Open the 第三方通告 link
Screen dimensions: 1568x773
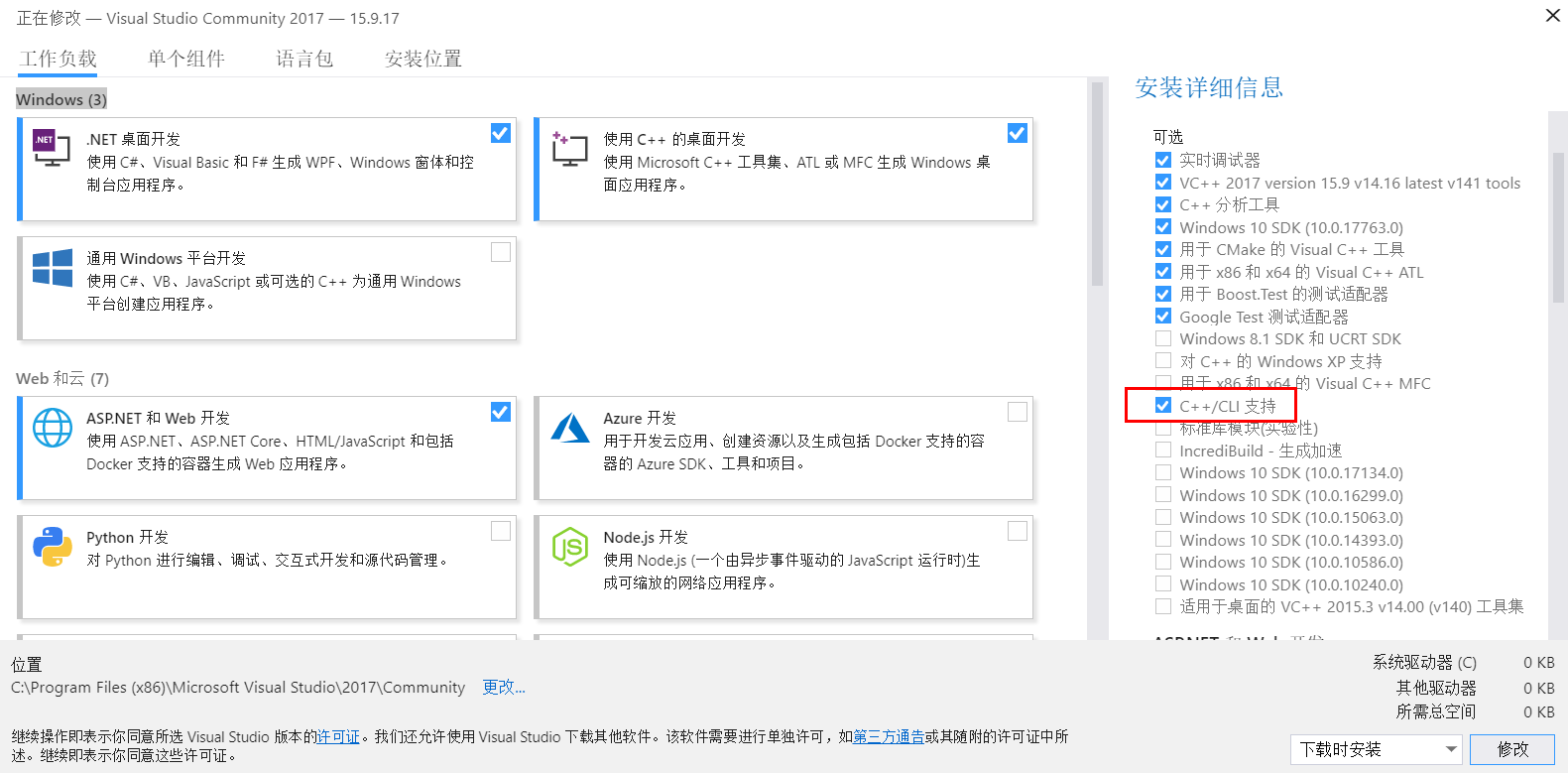pyautogui.click(x=889, y=736)
